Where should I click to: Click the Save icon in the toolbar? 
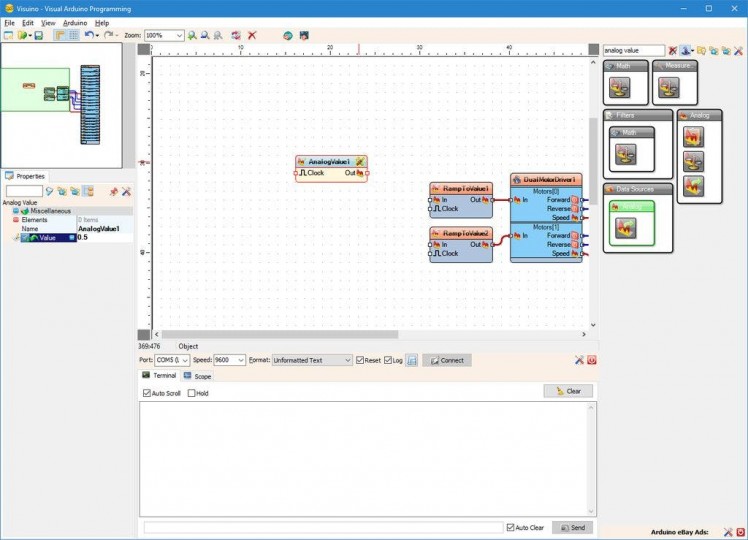(x=38, y=35)
